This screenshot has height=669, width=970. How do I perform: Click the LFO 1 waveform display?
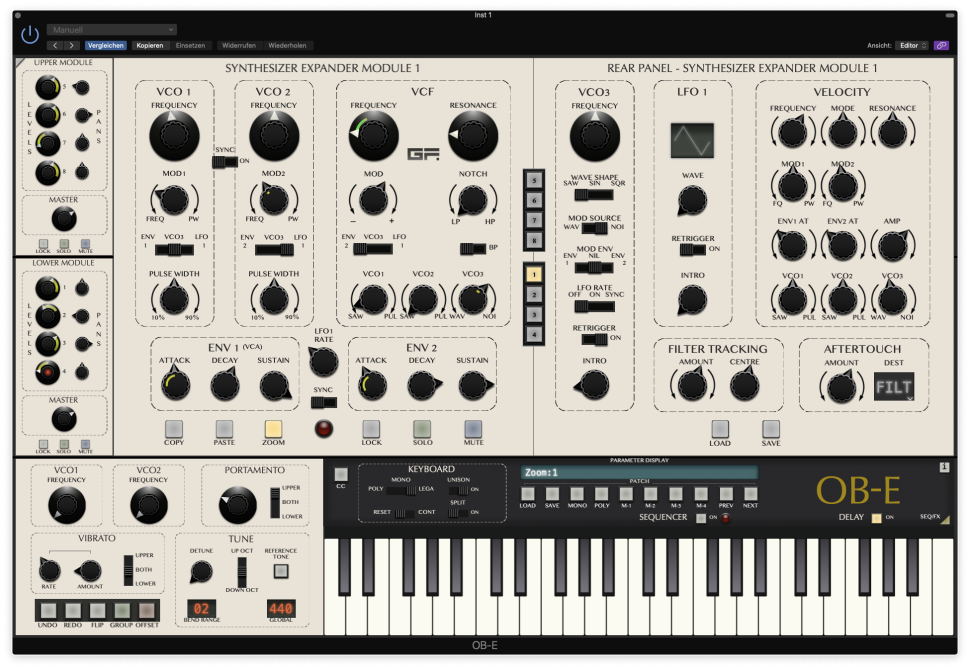coord(692,140)
